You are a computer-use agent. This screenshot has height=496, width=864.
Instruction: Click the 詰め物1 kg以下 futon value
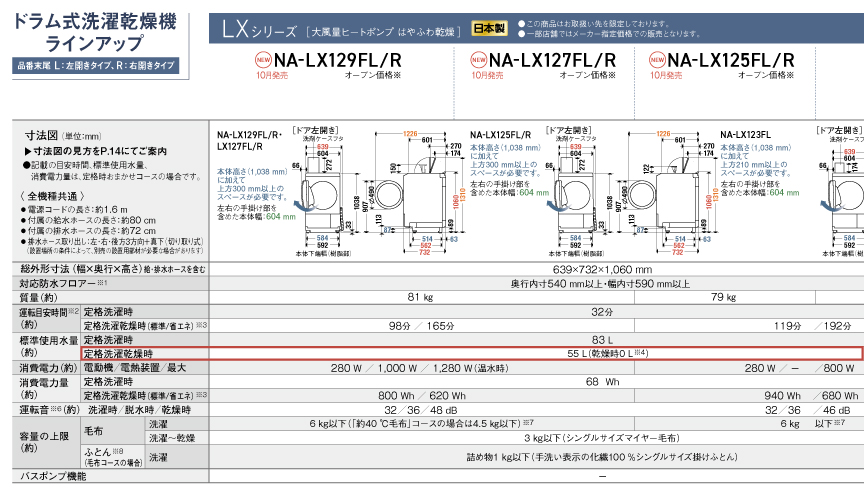(602, 457)
